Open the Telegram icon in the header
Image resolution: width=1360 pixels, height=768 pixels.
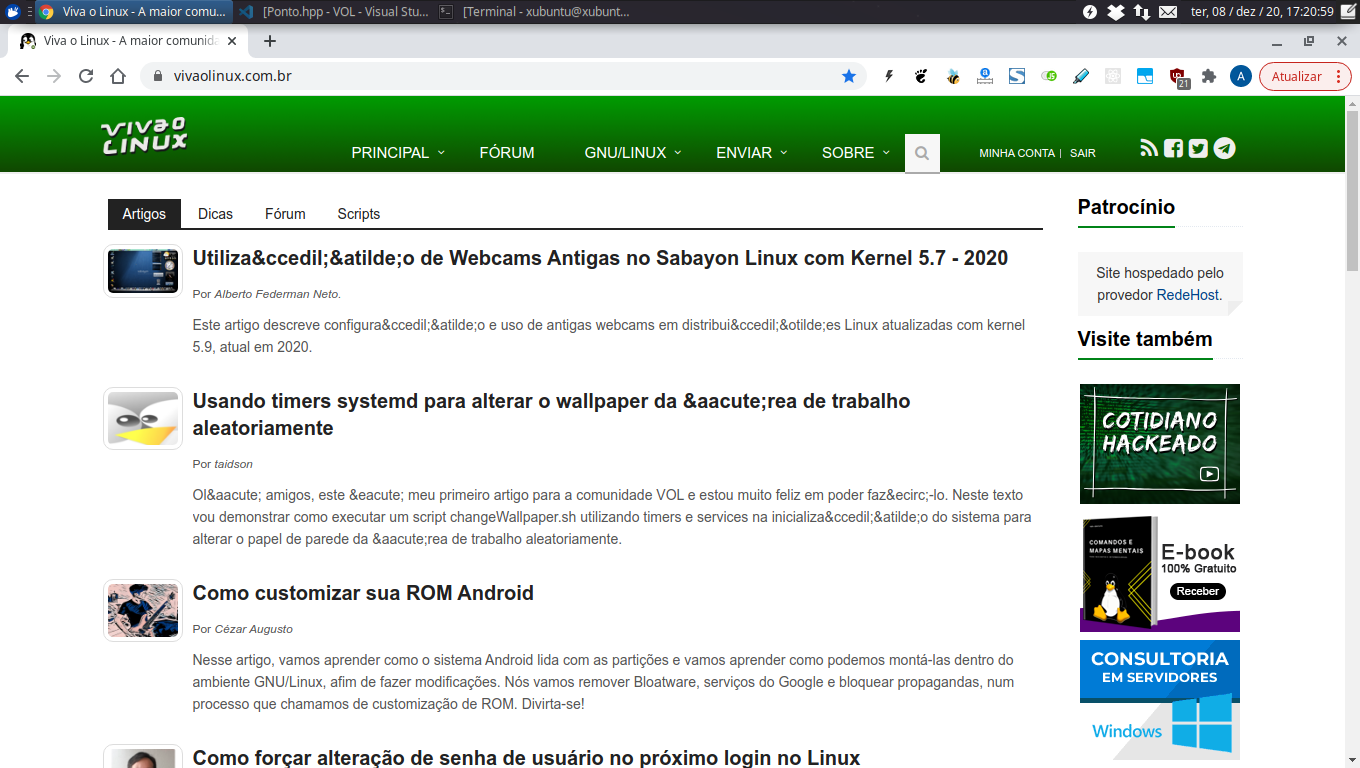(1224, 148)
